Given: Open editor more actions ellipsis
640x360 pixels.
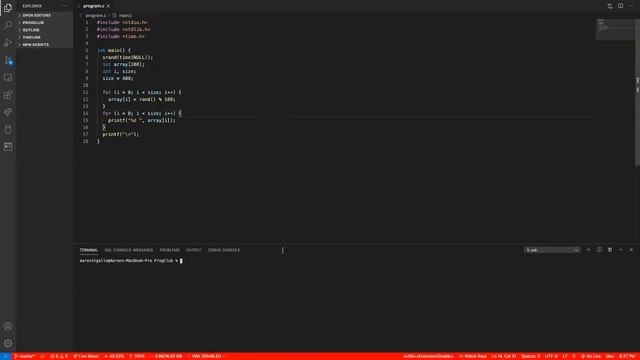Looking at the screenshot, I should [x=631, y=6].
